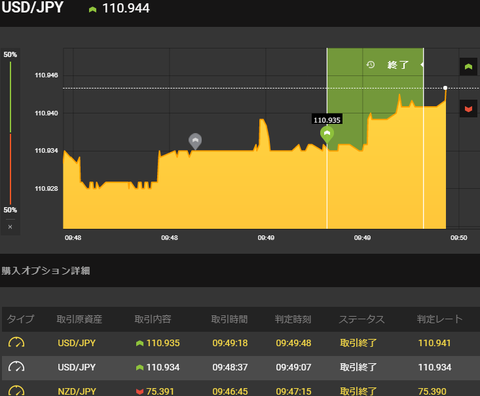Viewport: 480px width, 396px height.
Task: Click the 110.928 price axis label
Action: click(x=46, y=189)
